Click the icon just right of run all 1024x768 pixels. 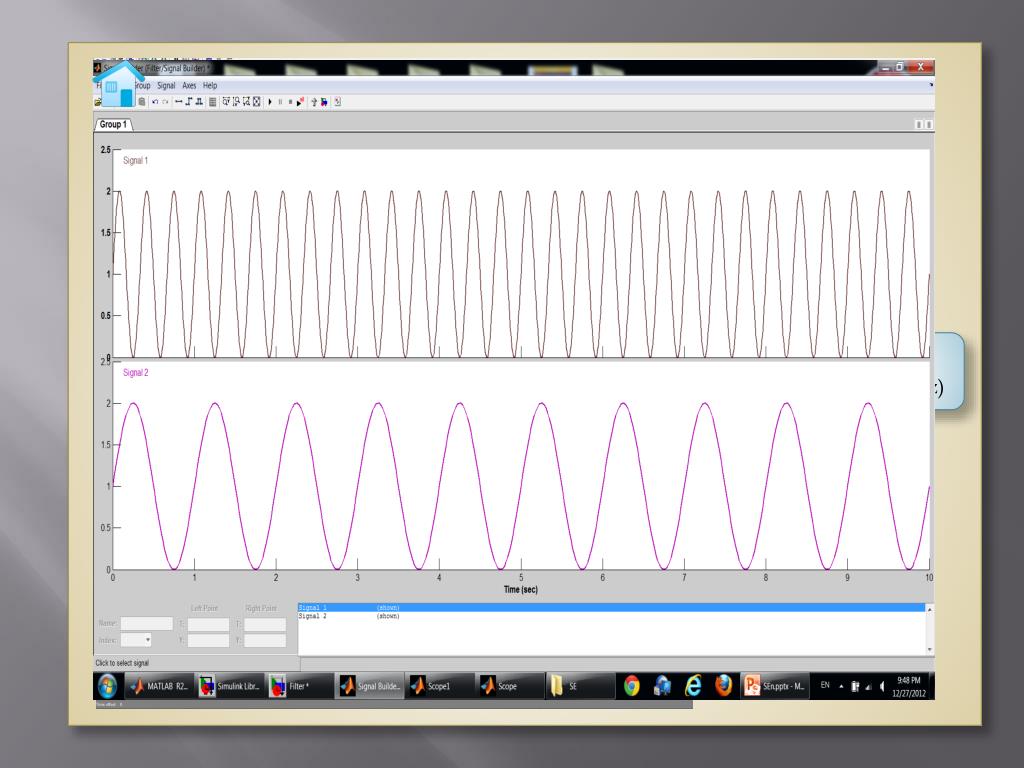(x=313, y=102)
